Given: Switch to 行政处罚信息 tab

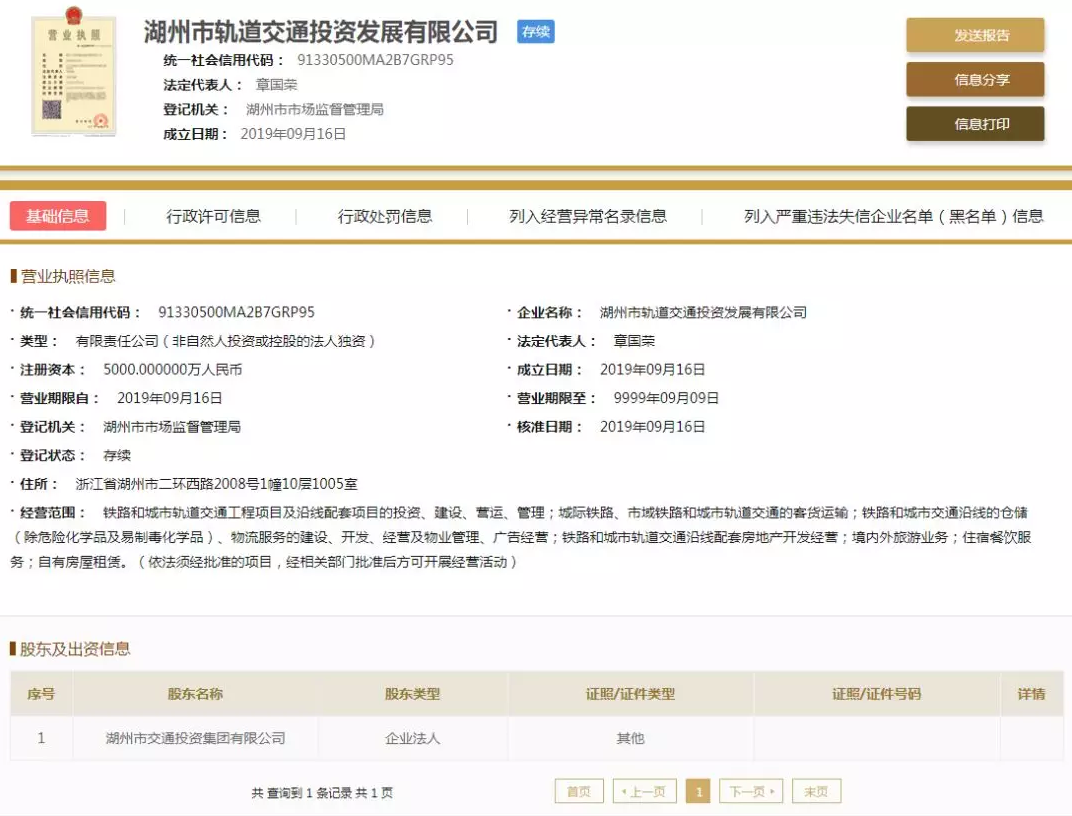Looking at the screenshot, I should pos(385,217).
